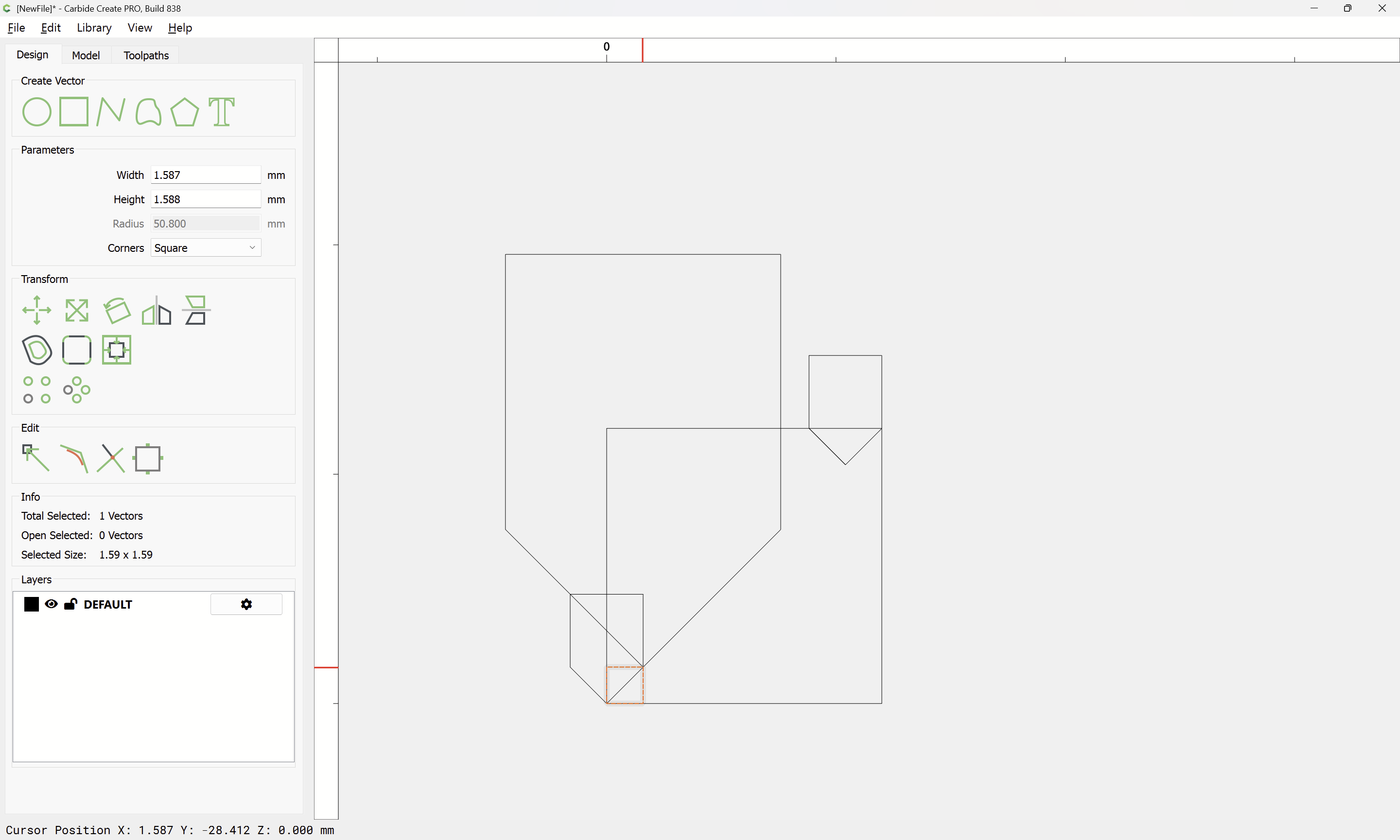
Task: Select the Polyline tool
Action: tap(110, 111)
